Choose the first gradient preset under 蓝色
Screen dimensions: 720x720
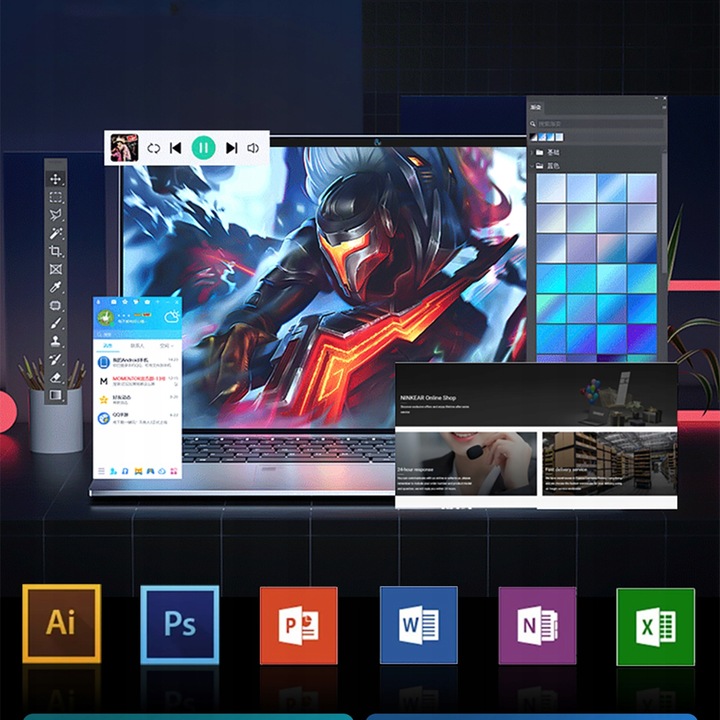coord(551,188)
